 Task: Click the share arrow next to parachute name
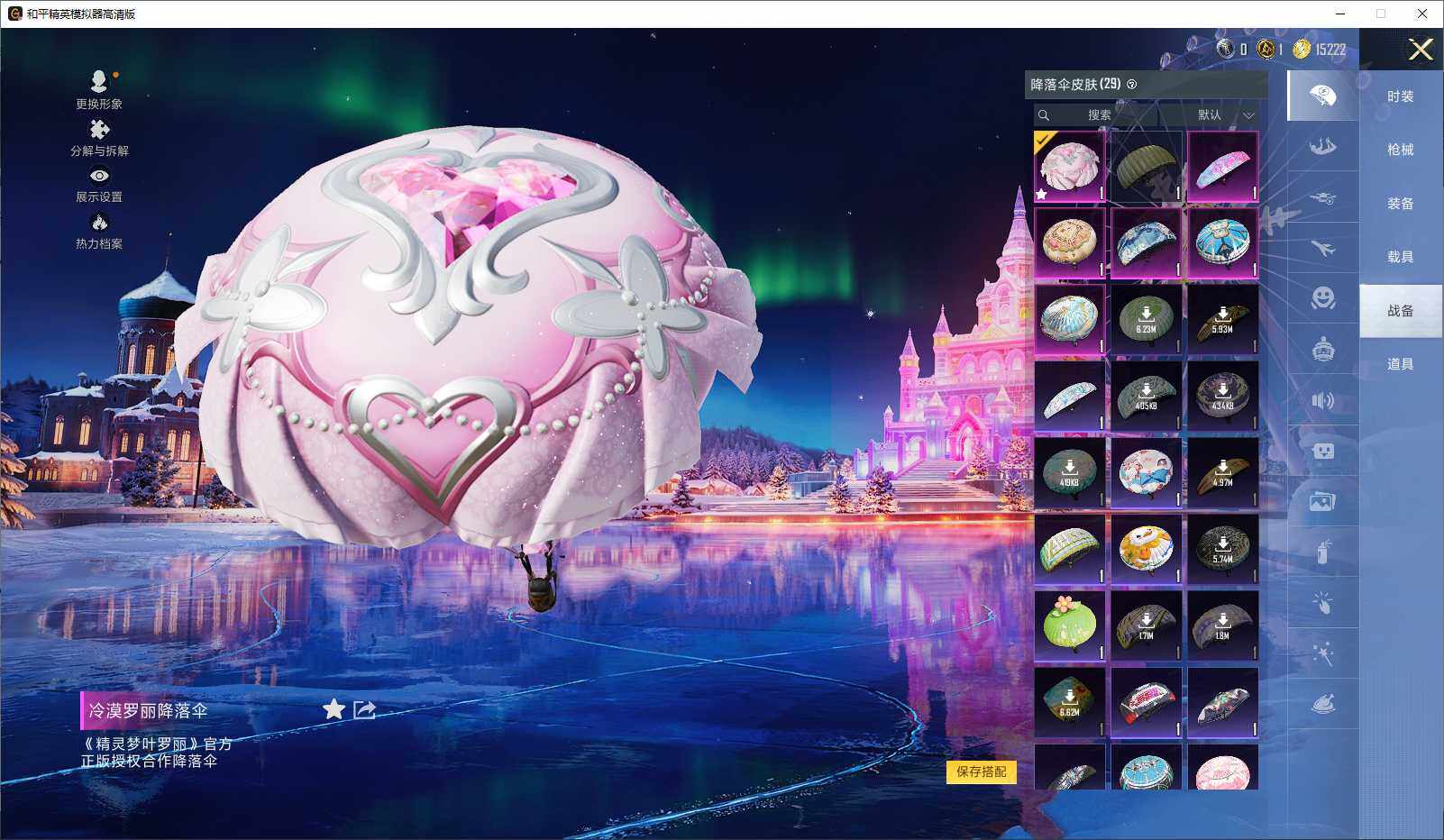pos(365,710)
